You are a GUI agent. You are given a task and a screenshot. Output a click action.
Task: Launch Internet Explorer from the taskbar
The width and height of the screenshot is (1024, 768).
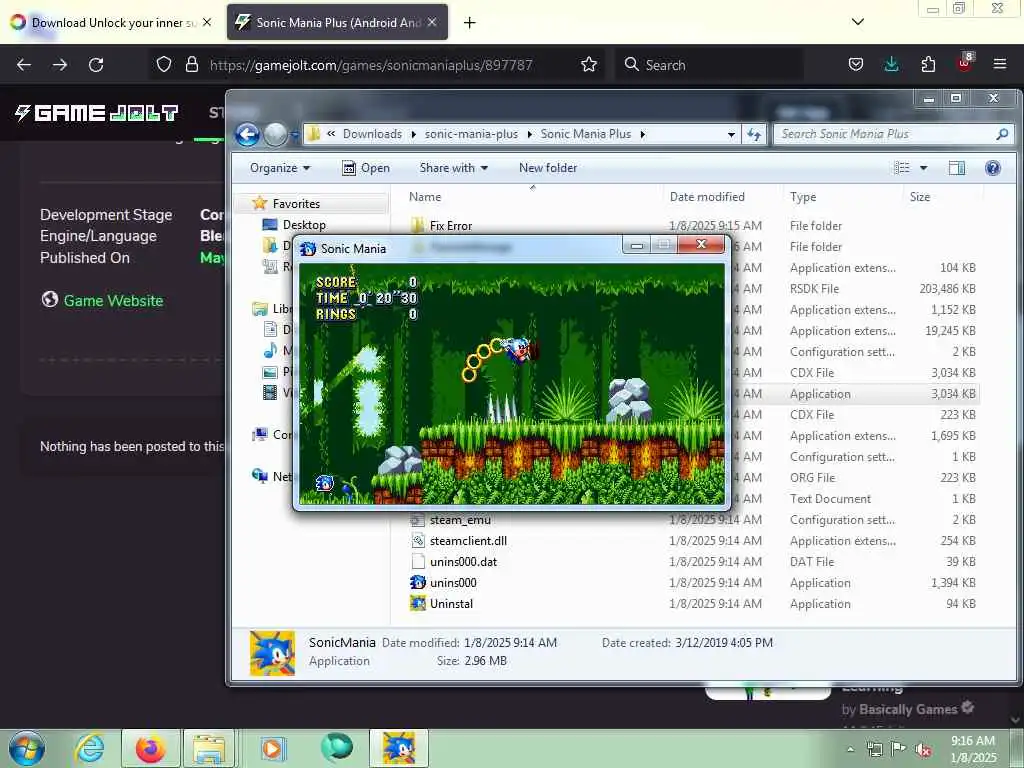[x=89, y=748]
